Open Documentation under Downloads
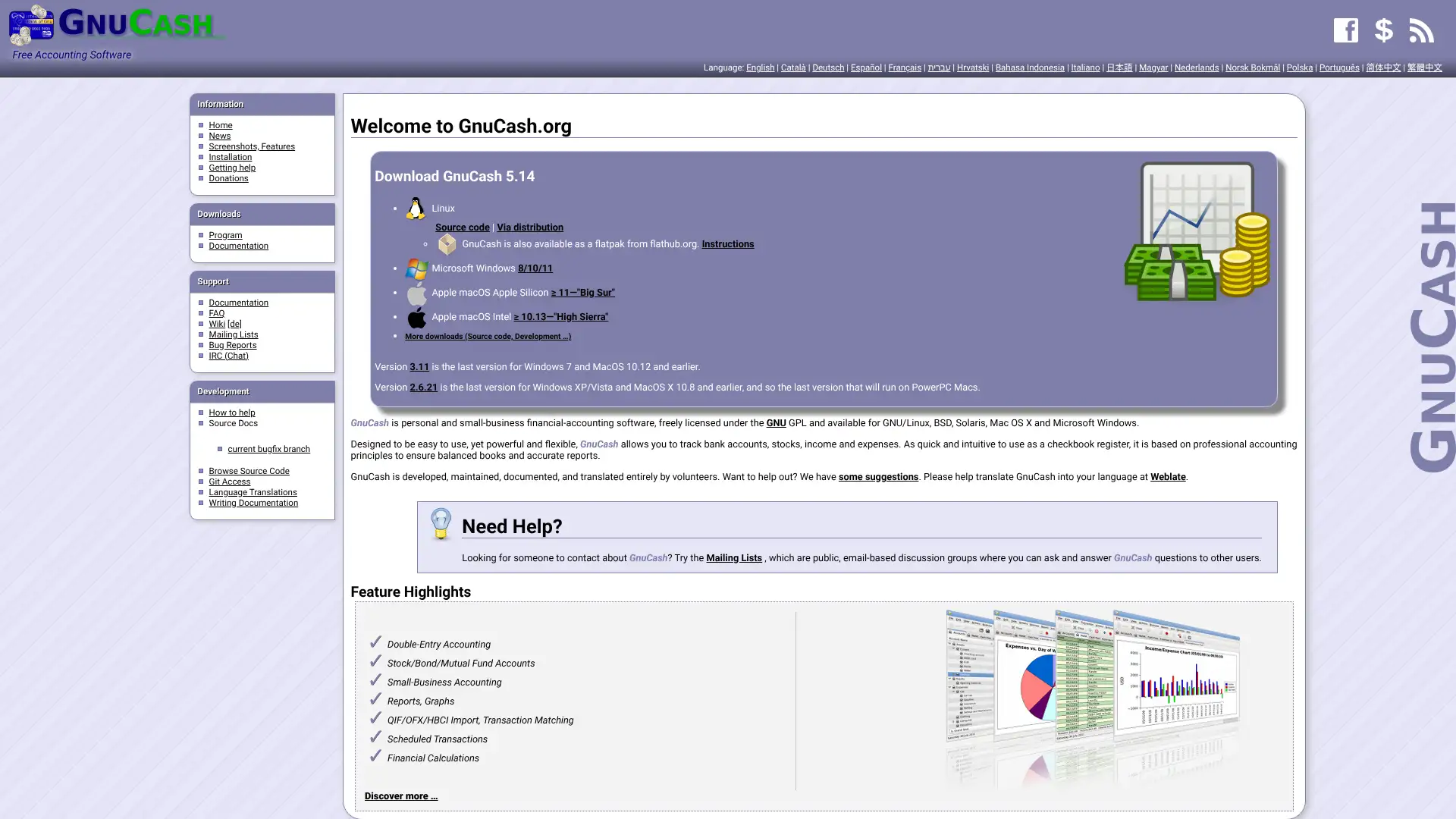This screenshot has width=1456, height=819. [238, 246]
